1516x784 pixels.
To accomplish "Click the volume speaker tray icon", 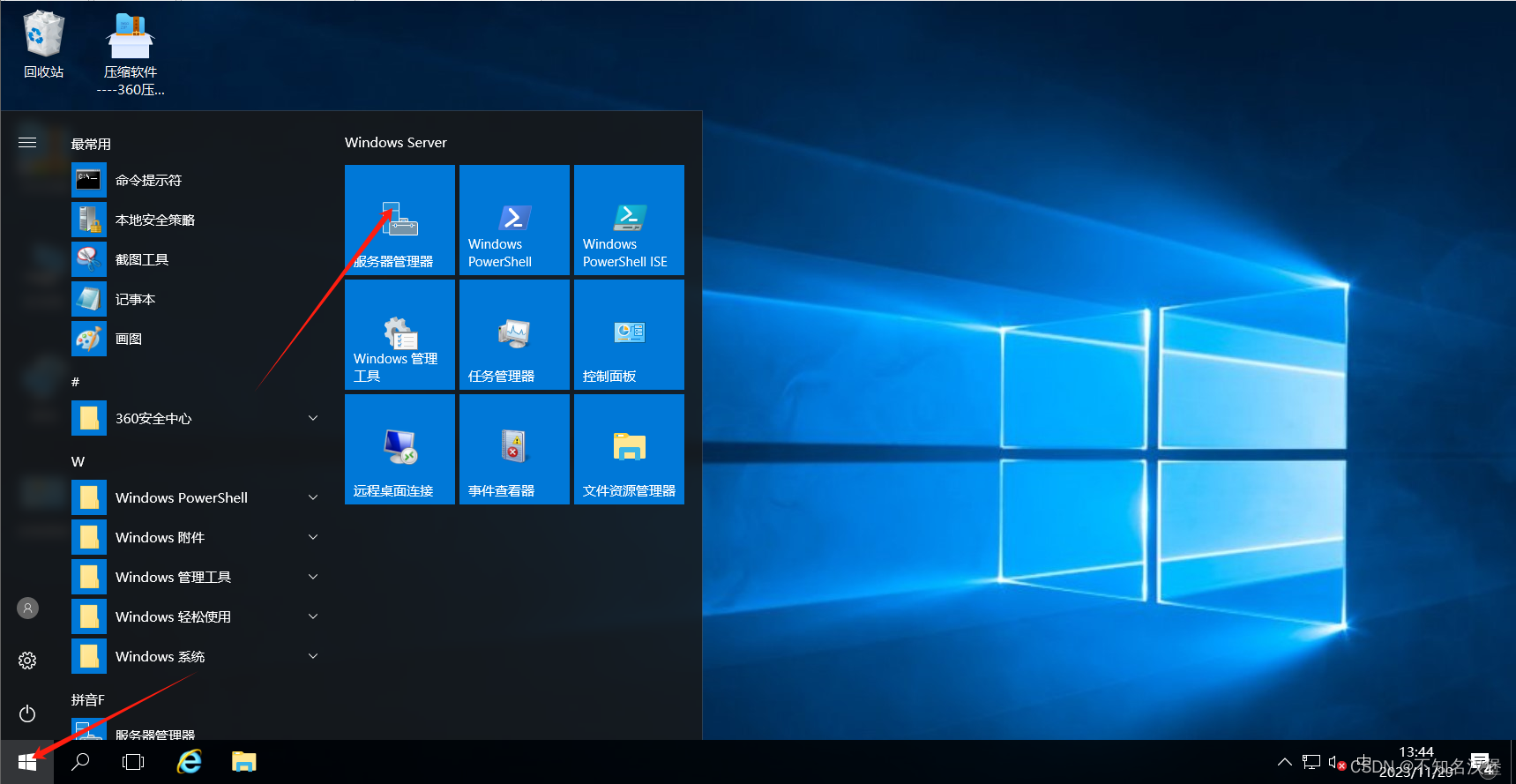I will point(1337,762).
